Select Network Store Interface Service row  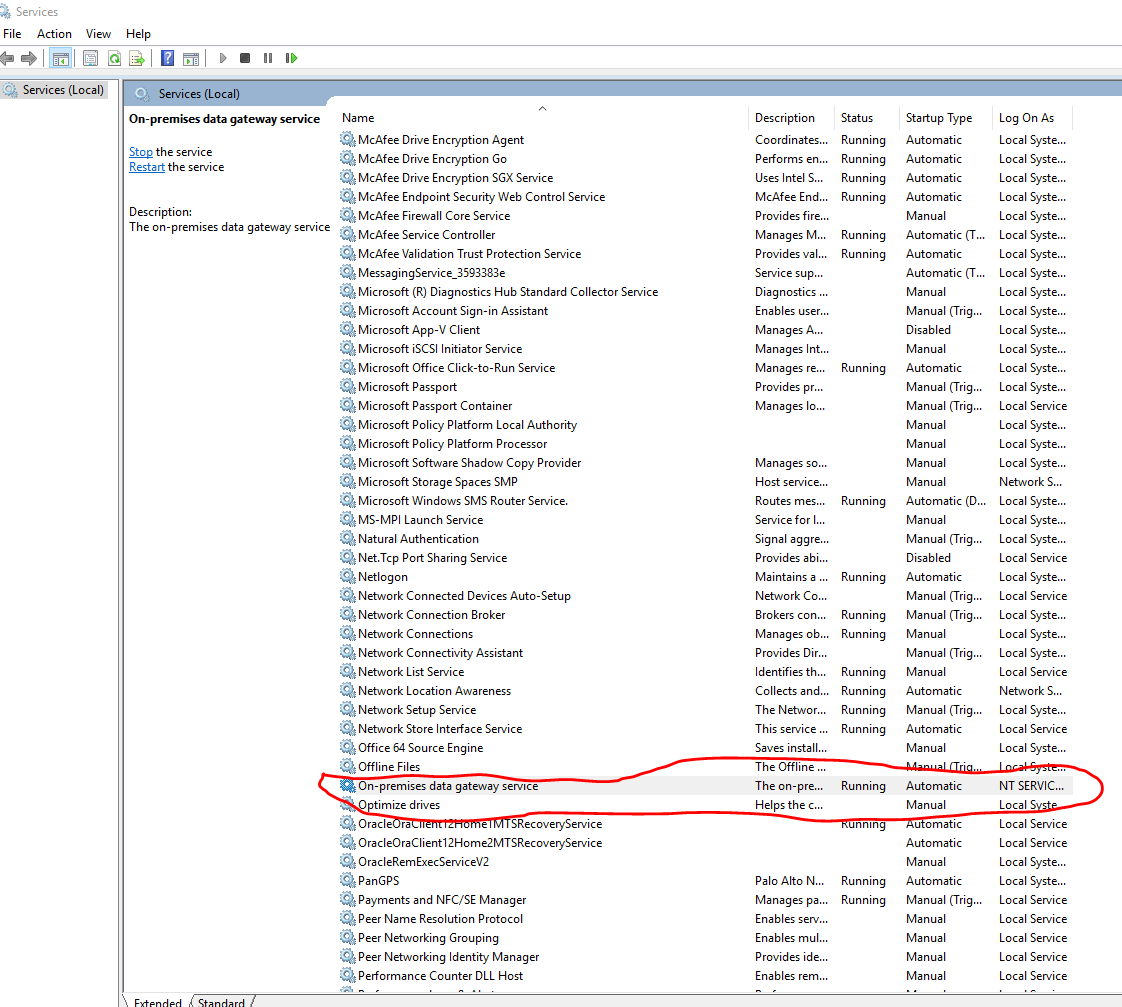coord(706,729)
